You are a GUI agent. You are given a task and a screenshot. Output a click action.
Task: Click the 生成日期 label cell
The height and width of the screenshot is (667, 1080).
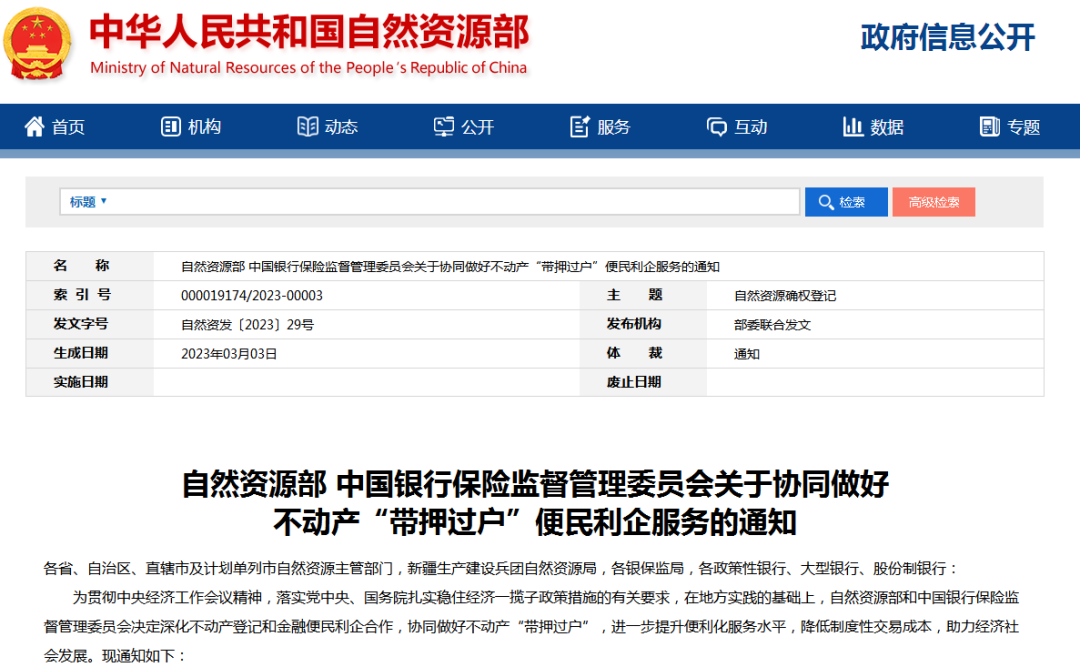pos(90,353)
